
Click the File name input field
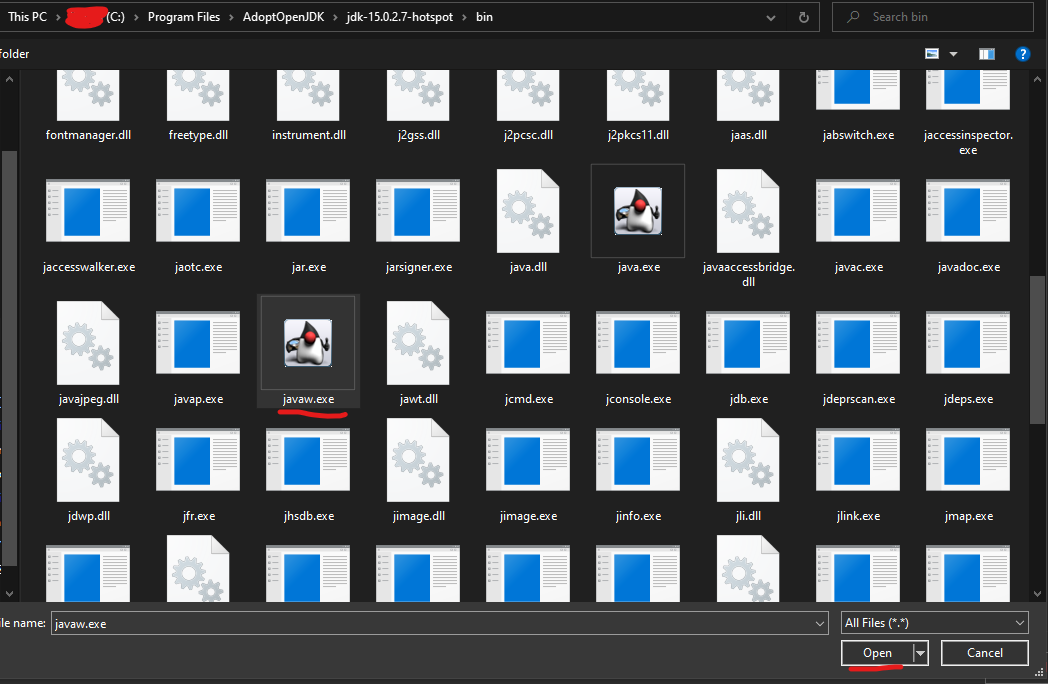tap(433, 624)
